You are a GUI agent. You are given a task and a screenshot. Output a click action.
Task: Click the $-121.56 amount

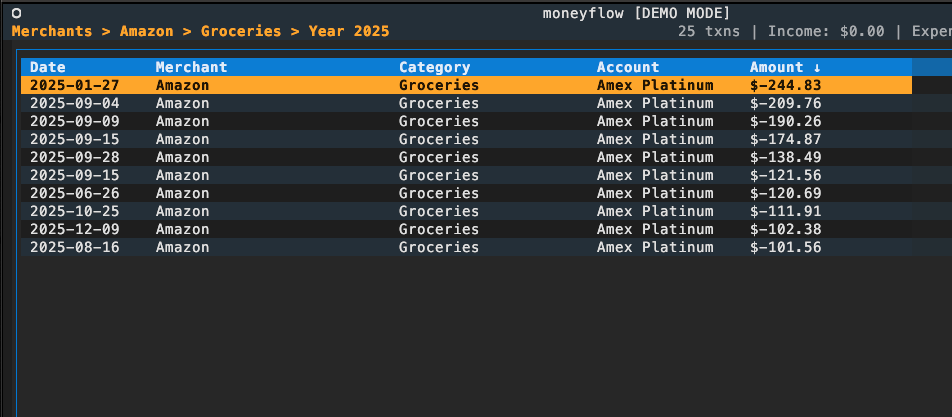coord(786,175)
